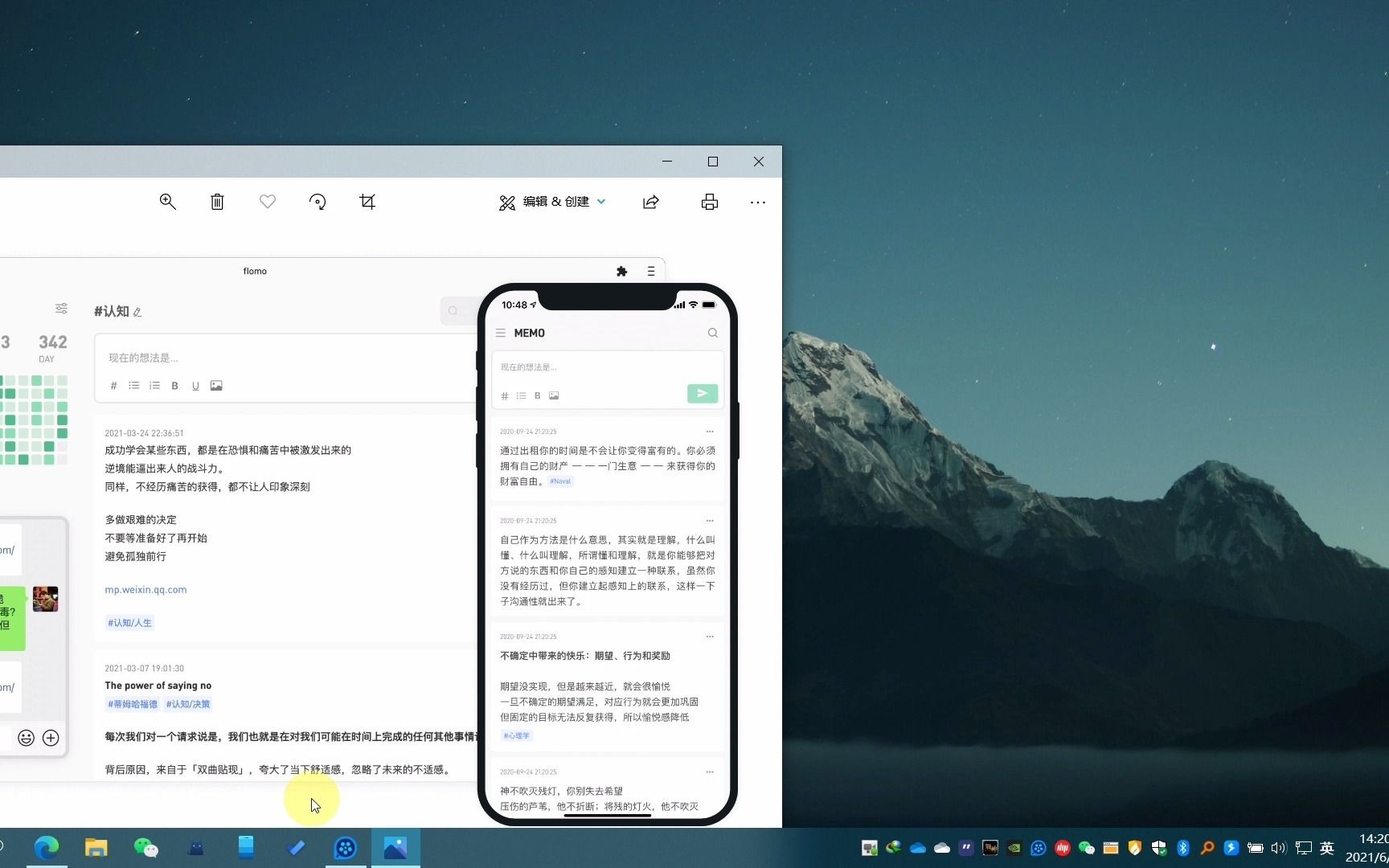Open the browser extensions puzzle menu
Screen dimensions: 1389x868
tap(622, 271)
